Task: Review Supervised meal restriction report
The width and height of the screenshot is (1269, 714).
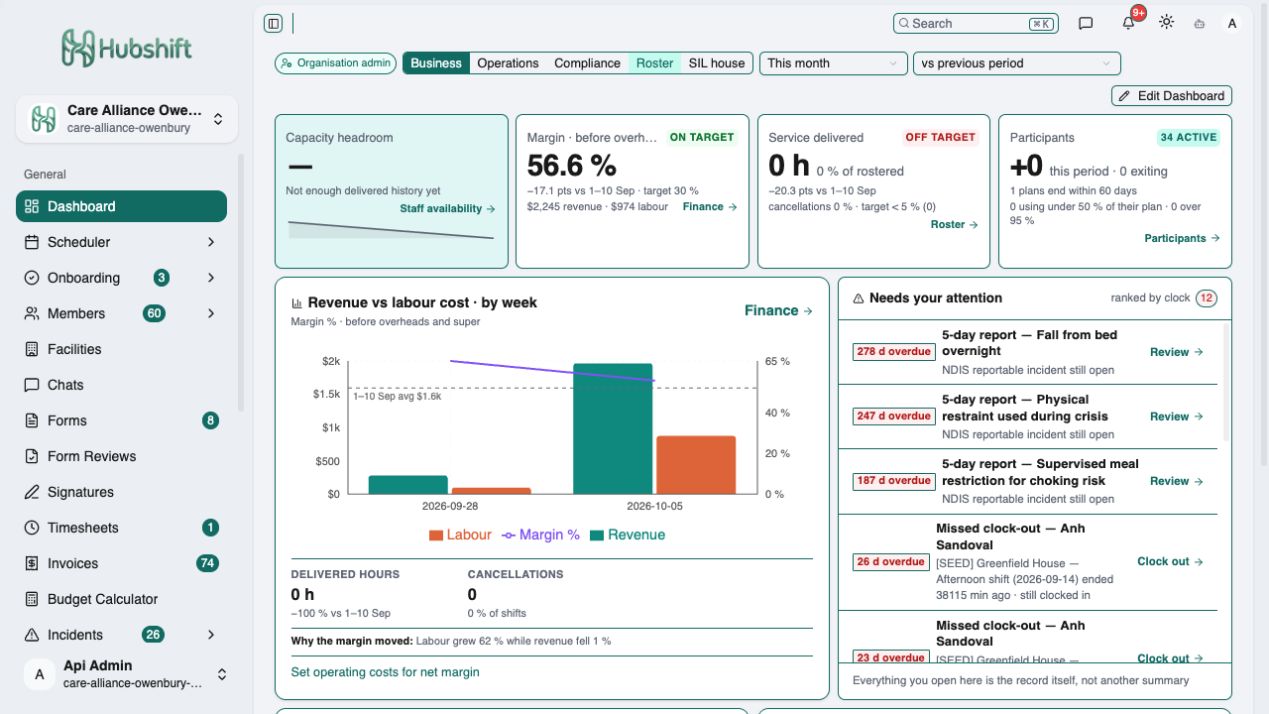Action: click(1176, 481)
